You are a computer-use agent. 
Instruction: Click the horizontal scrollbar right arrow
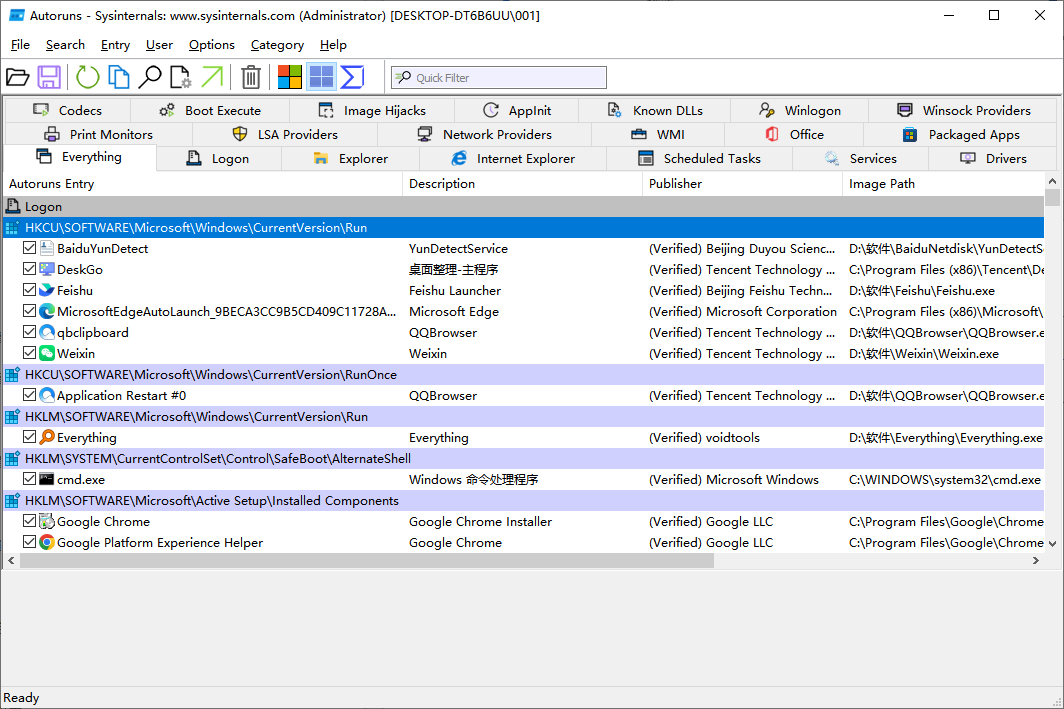tap(1036, 560)
